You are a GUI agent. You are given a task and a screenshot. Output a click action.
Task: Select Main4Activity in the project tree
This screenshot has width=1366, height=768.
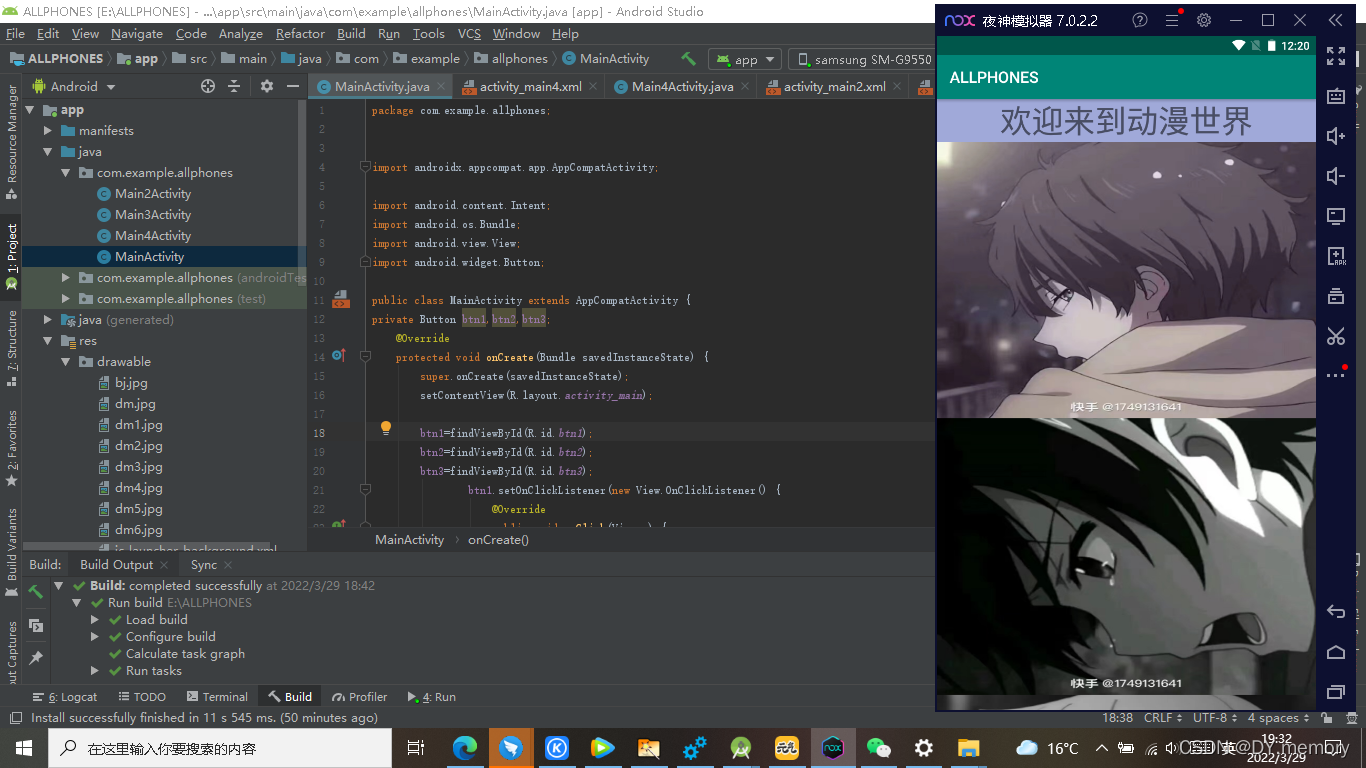[x=152, y=236]
